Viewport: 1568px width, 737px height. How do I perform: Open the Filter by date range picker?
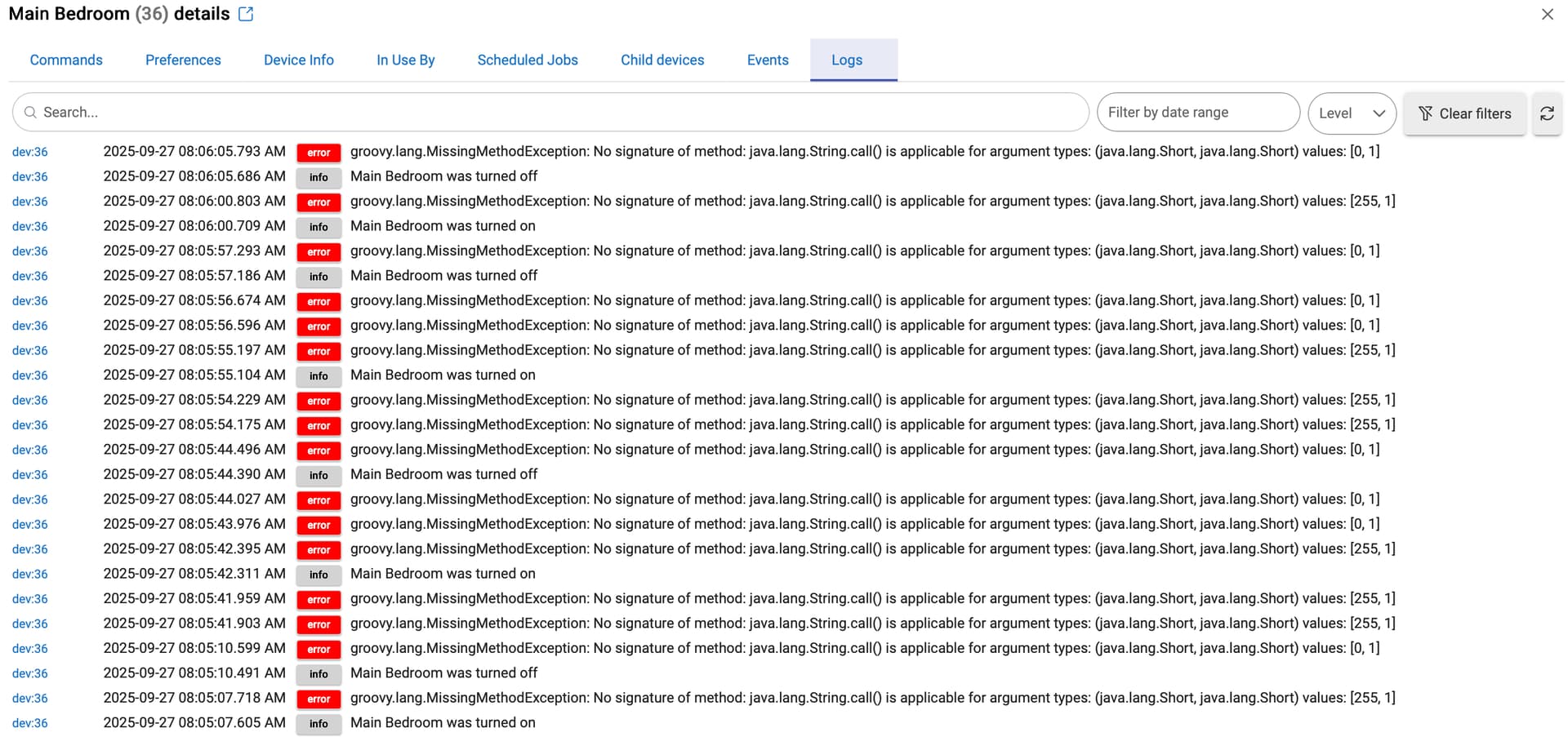coord(1197,113)
